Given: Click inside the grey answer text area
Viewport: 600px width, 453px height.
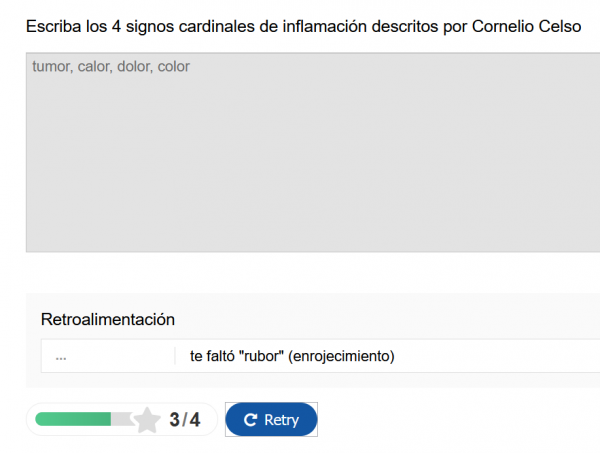Looking at the screenshot, I should pos(312,160).
